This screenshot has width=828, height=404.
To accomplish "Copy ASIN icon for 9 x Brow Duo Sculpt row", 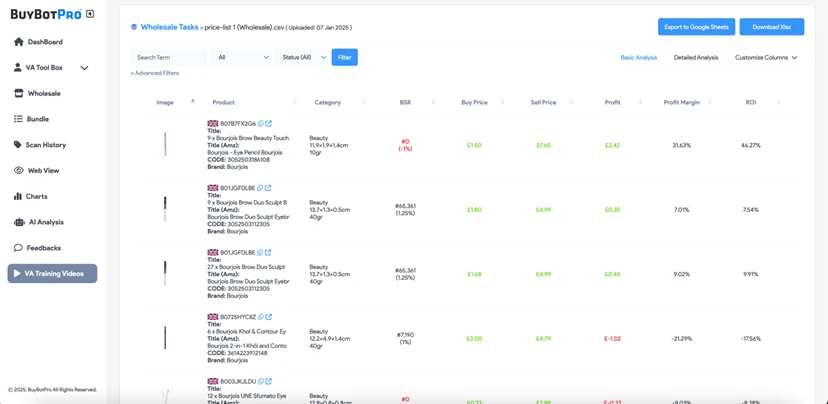I will click(260, 188).
